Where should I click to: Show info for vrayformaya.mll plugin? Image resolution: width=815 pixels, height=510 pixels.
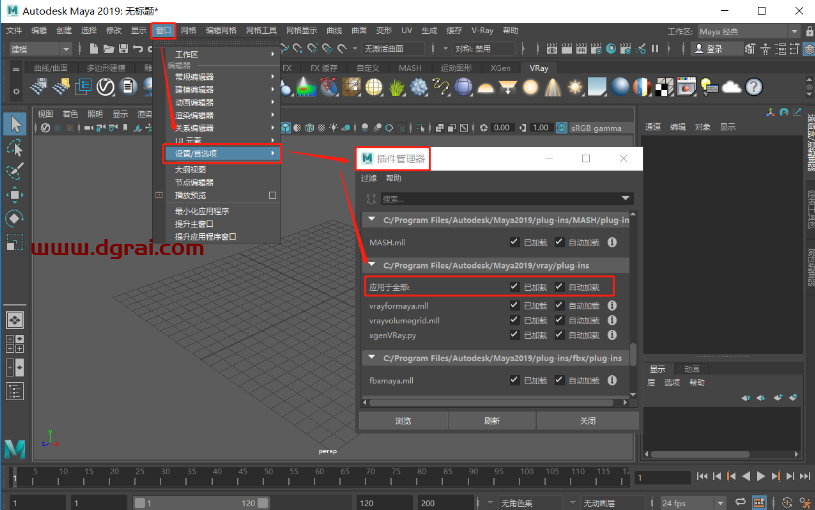(612, 306)
